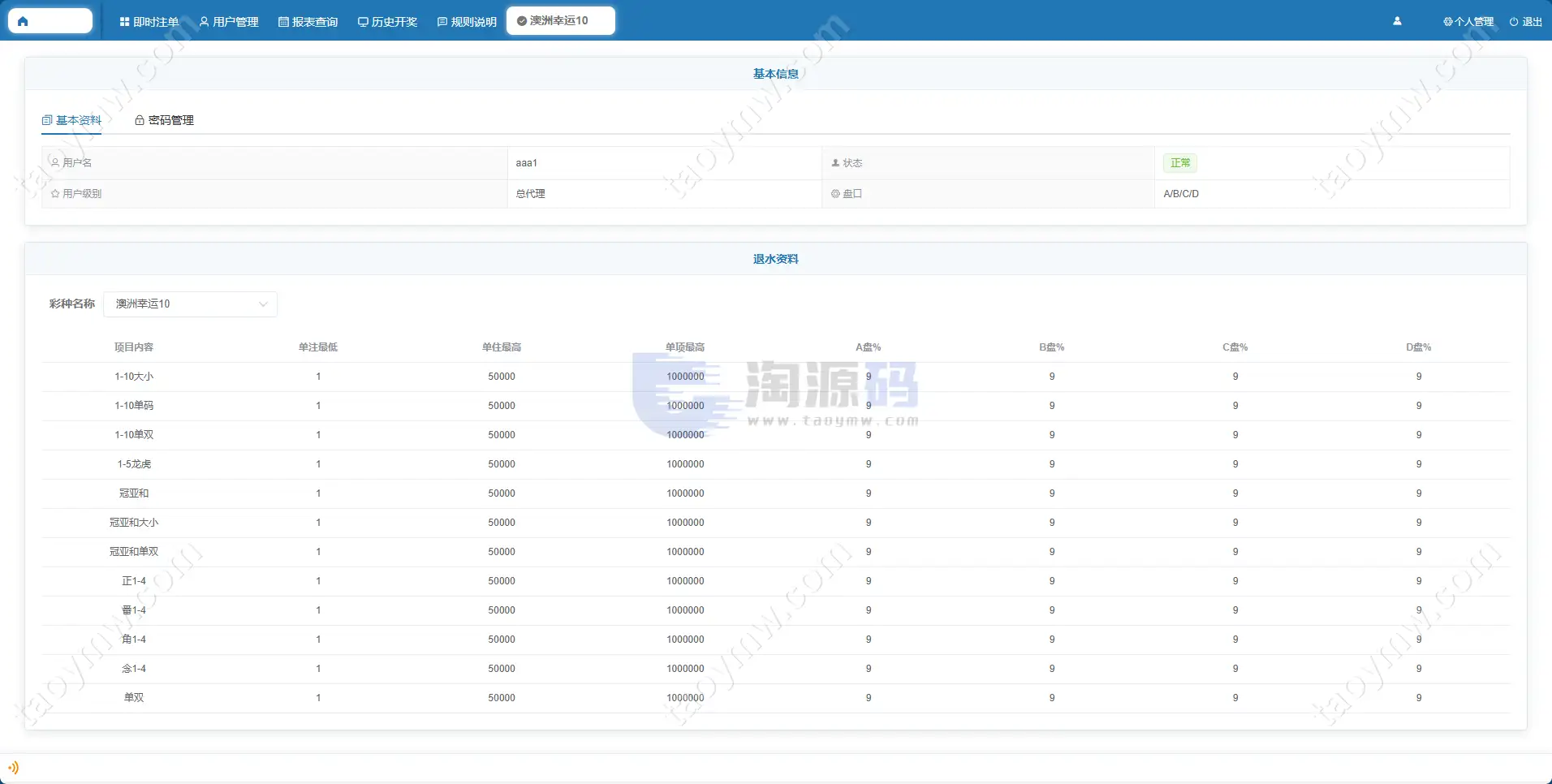Screen dimensions: 1552x784
Task: Click the A盘% column header
Action: click(869, 347)
